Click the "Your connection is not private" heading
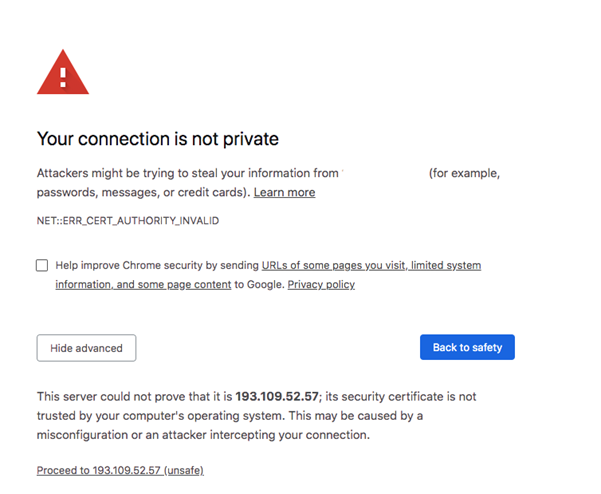The height and width of the screenshot is (494, 601). point(158,139)
